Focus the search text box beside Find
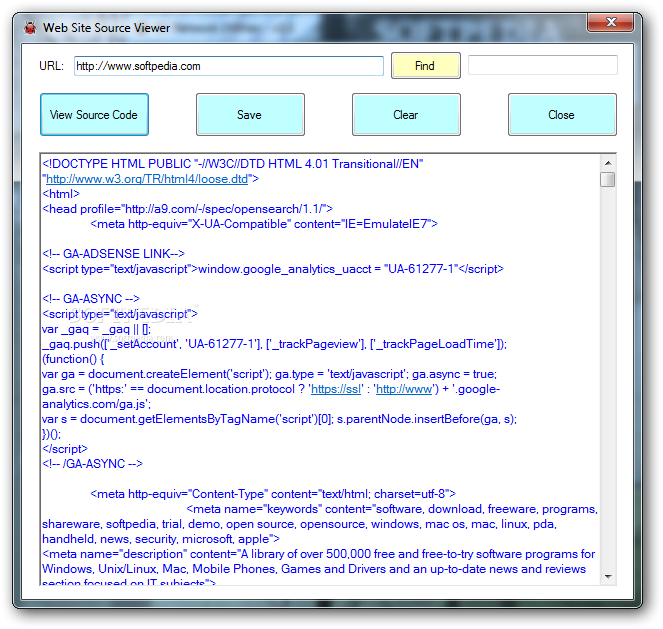 coord(543,65)
